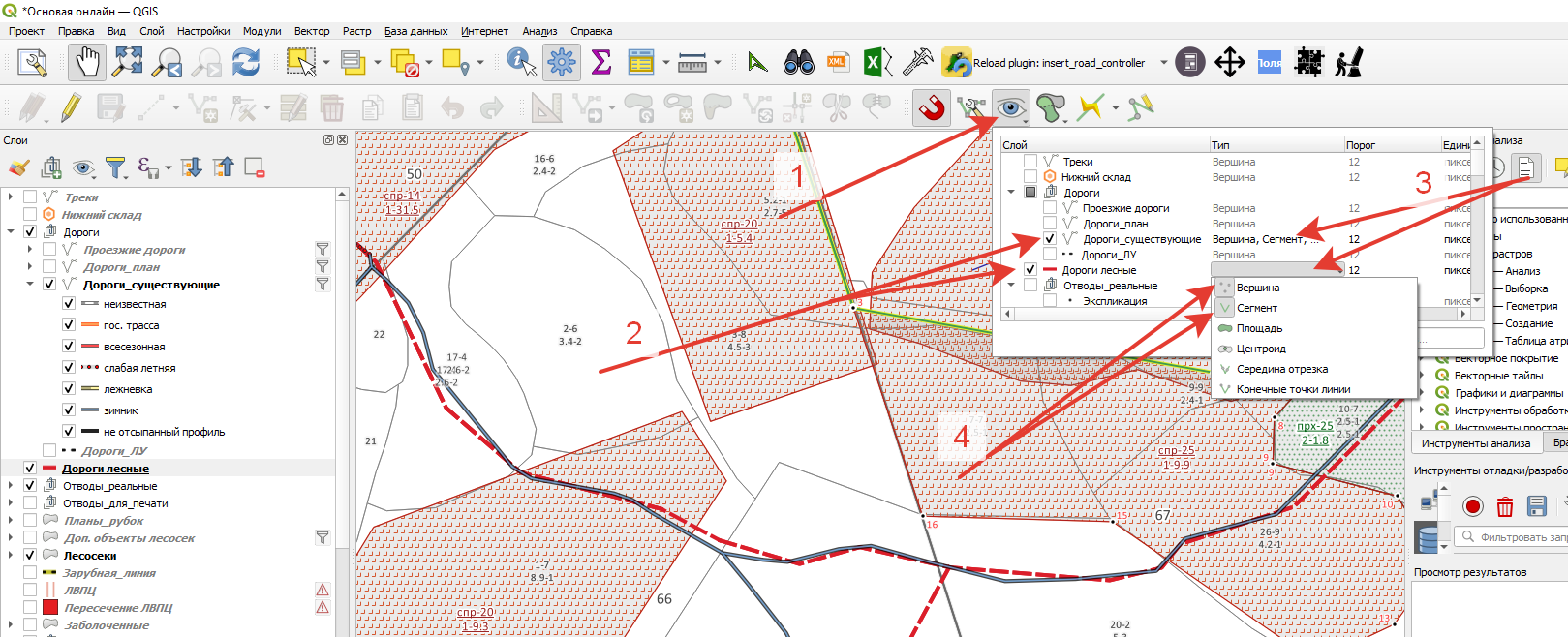Click the eye snapping settings icon
1568x637 pixels.
tap(1010, 107)
